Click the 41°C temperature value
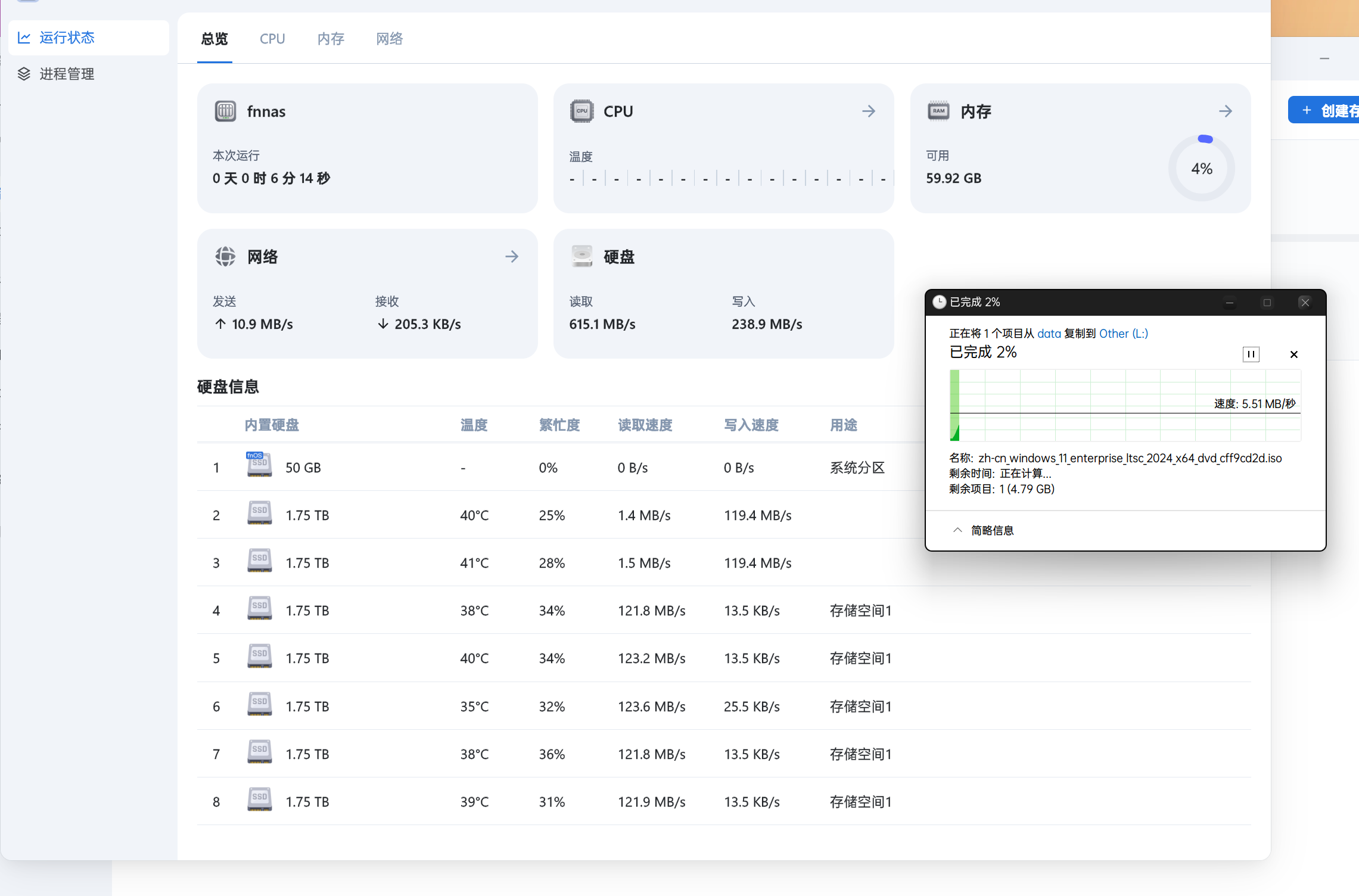 pyautogui.click(x=474, y=563)
